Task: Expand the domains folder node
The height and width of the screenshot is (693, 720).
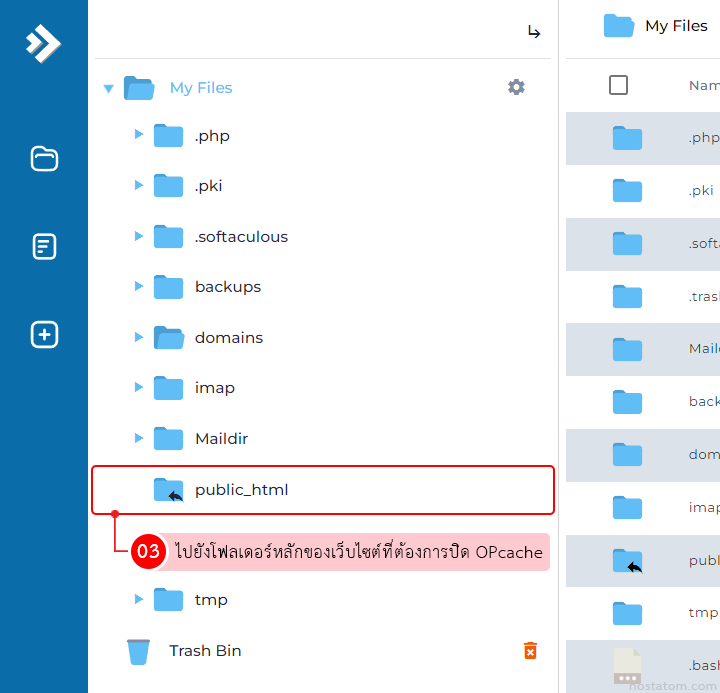Action: 139,338
